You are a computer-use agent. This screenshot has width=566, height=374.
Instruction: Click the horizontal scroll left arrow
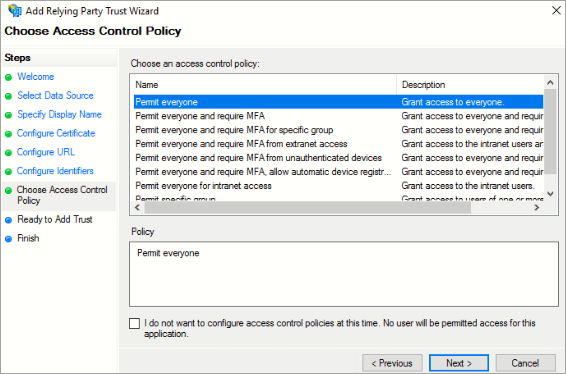[137, 208]
